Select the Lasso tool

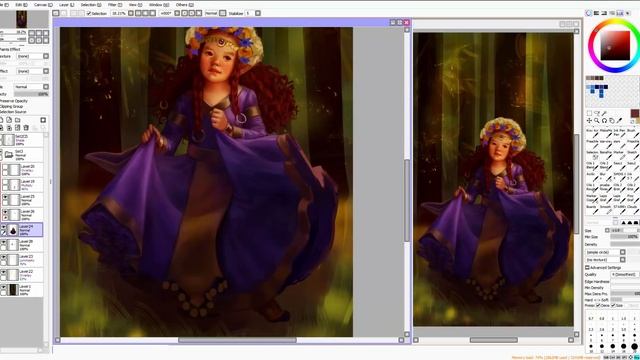point(597,113)
